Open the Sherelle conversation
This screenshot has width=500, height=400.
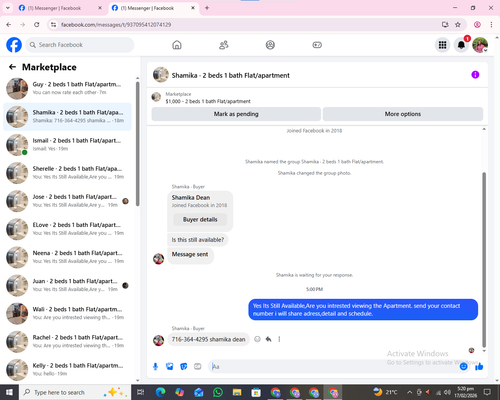[x=67, y=173]
